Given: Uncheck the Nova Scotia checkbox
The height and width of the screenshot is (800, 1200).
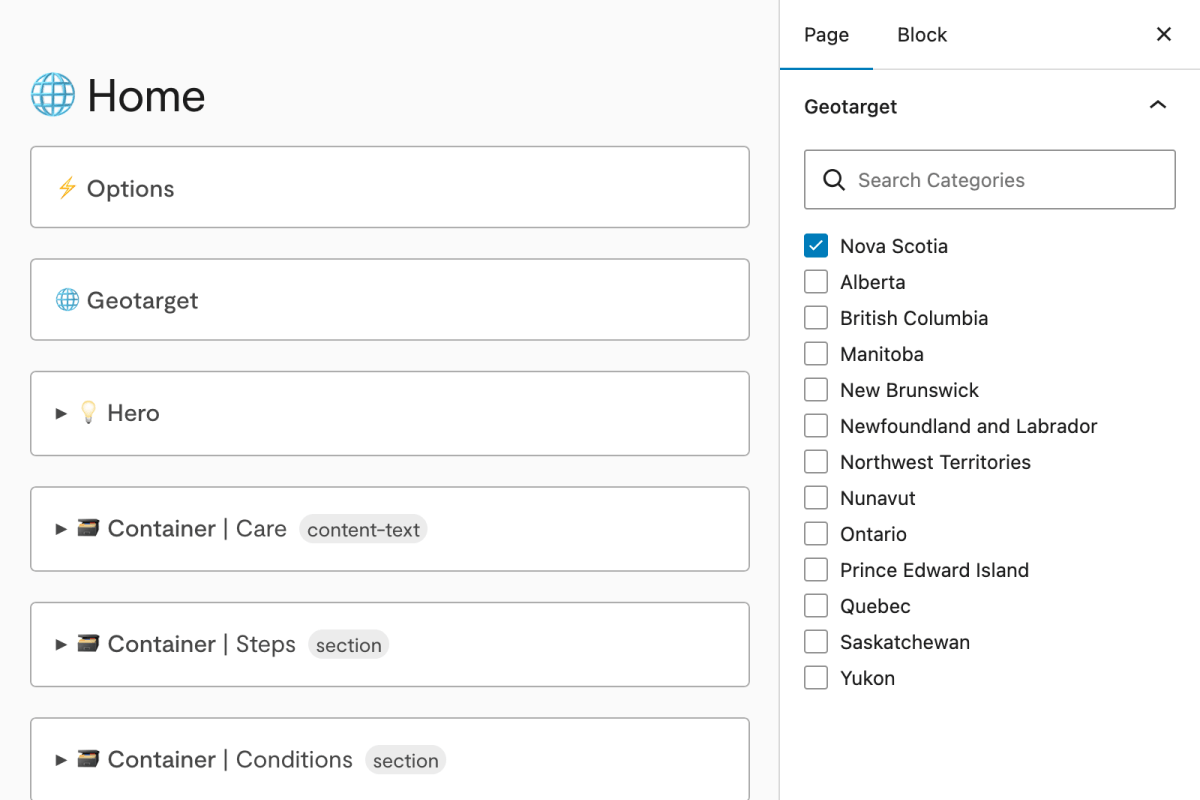Looking at the screenshot, I should coord(816,246).
